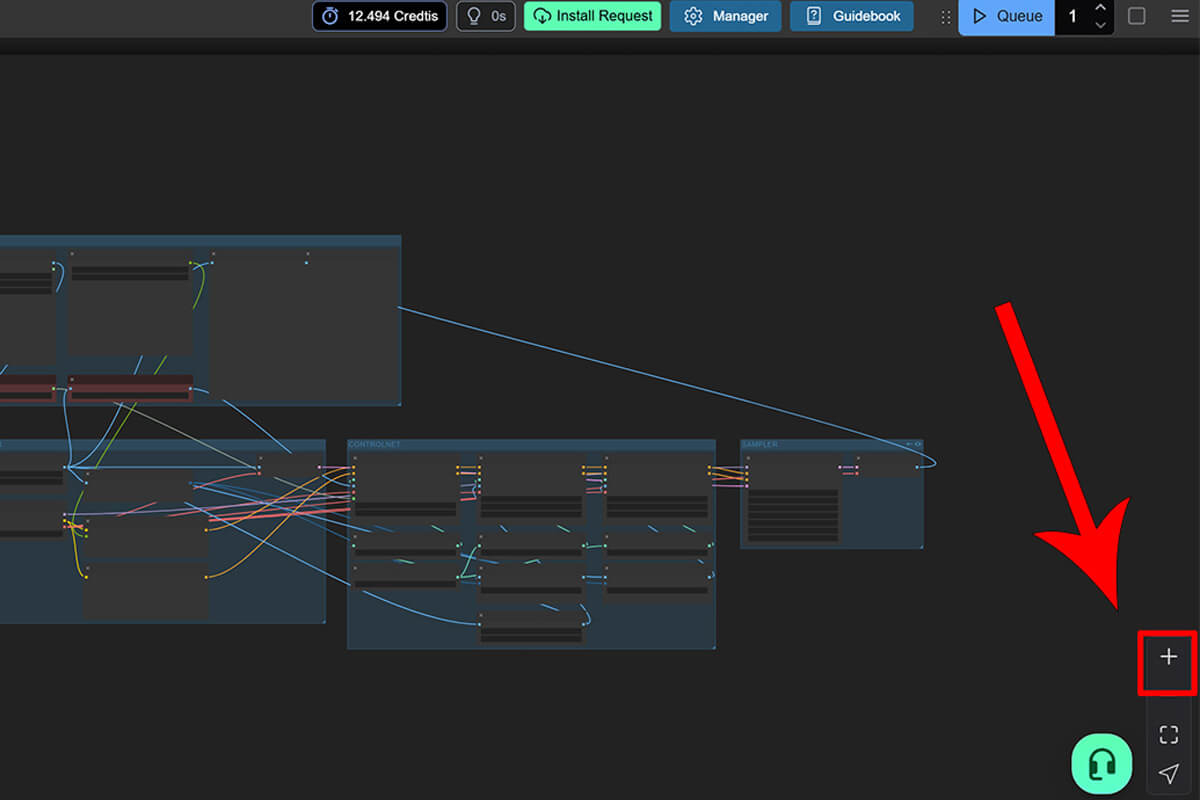The width and height of the screenshot is (1200, 800).
Task: Decrease queue batch count with down arrow
Action: tap(1100, 25)
